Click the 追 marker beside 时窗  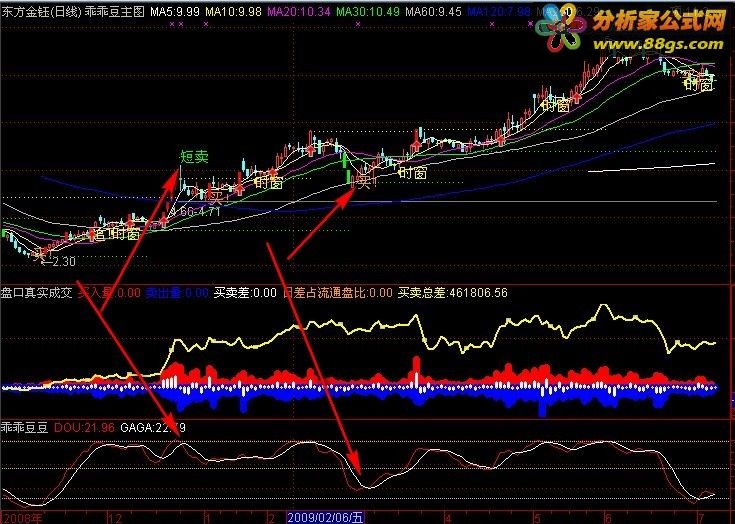pyautogui.click(x=100, y=233)
